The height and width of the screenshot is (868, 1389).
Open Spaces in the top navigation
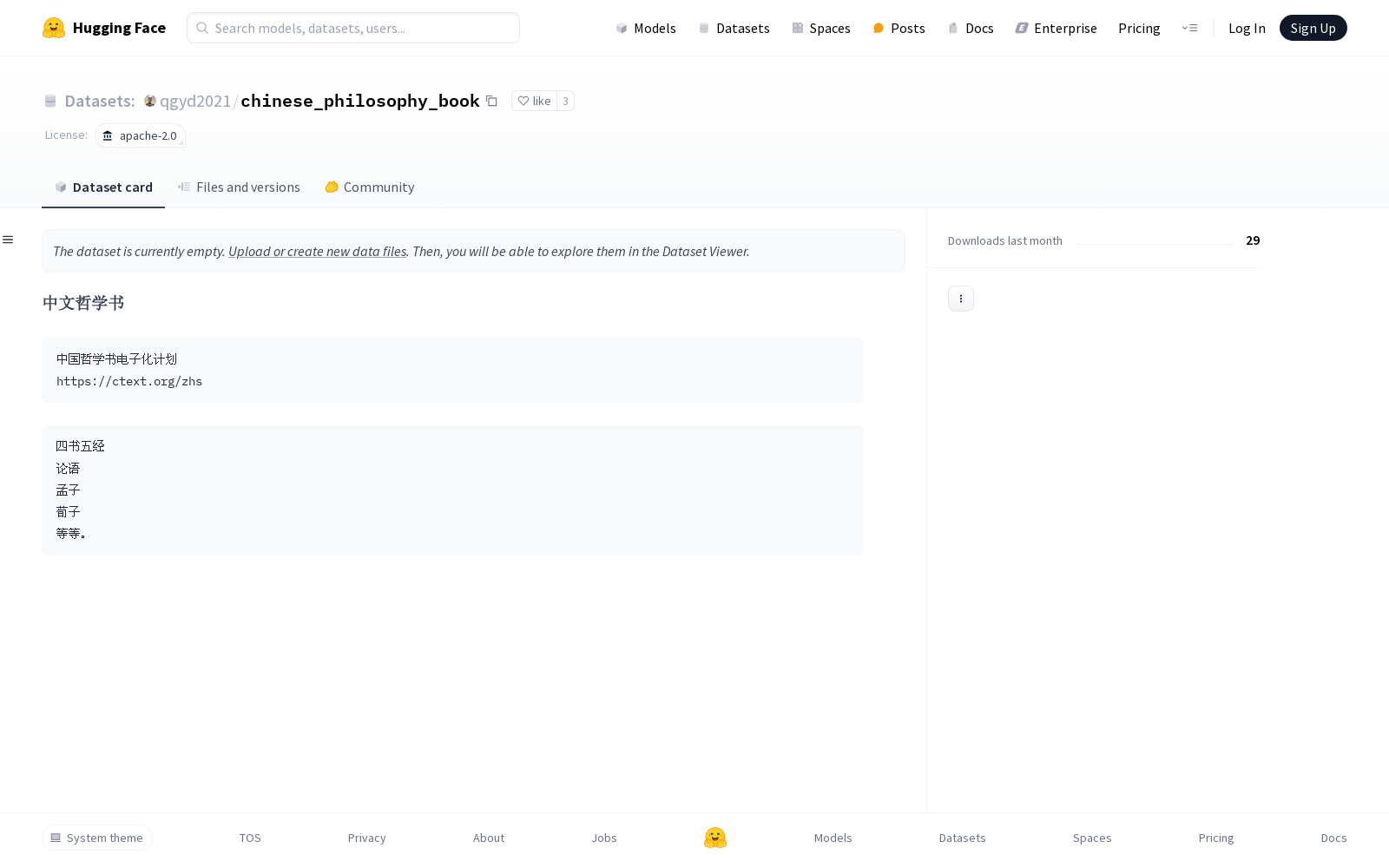pyautogui.click(x=820, y=29)
